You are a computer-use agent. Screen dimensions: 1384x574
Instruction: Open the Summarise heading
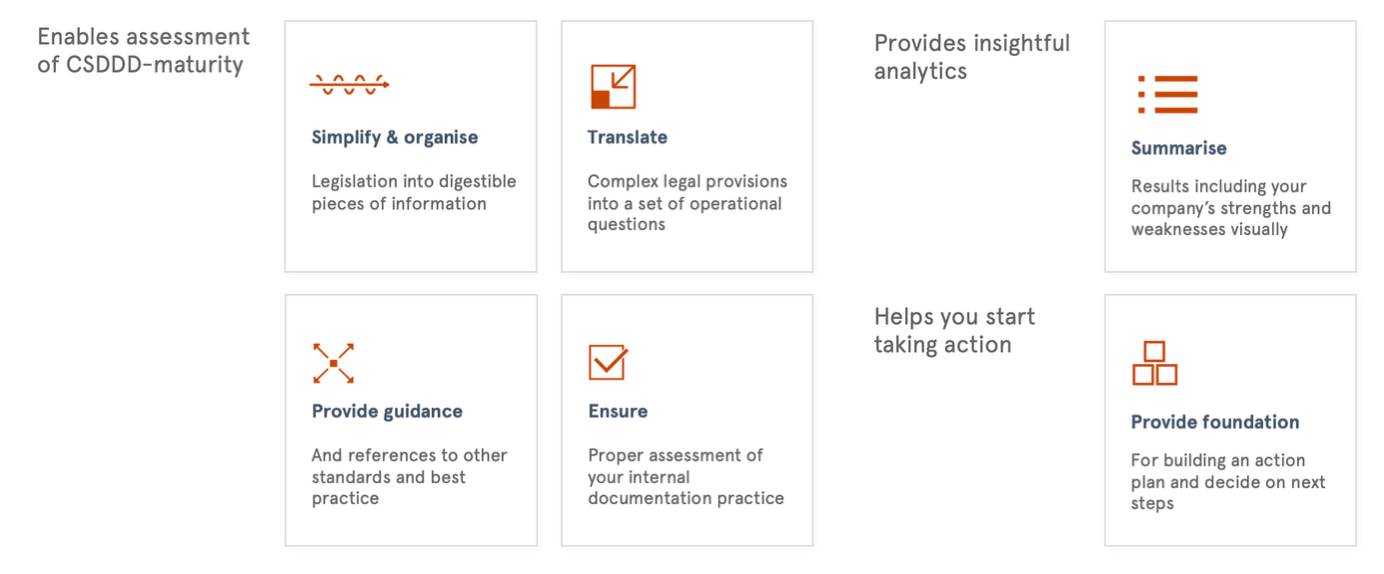click(1178, 148)
